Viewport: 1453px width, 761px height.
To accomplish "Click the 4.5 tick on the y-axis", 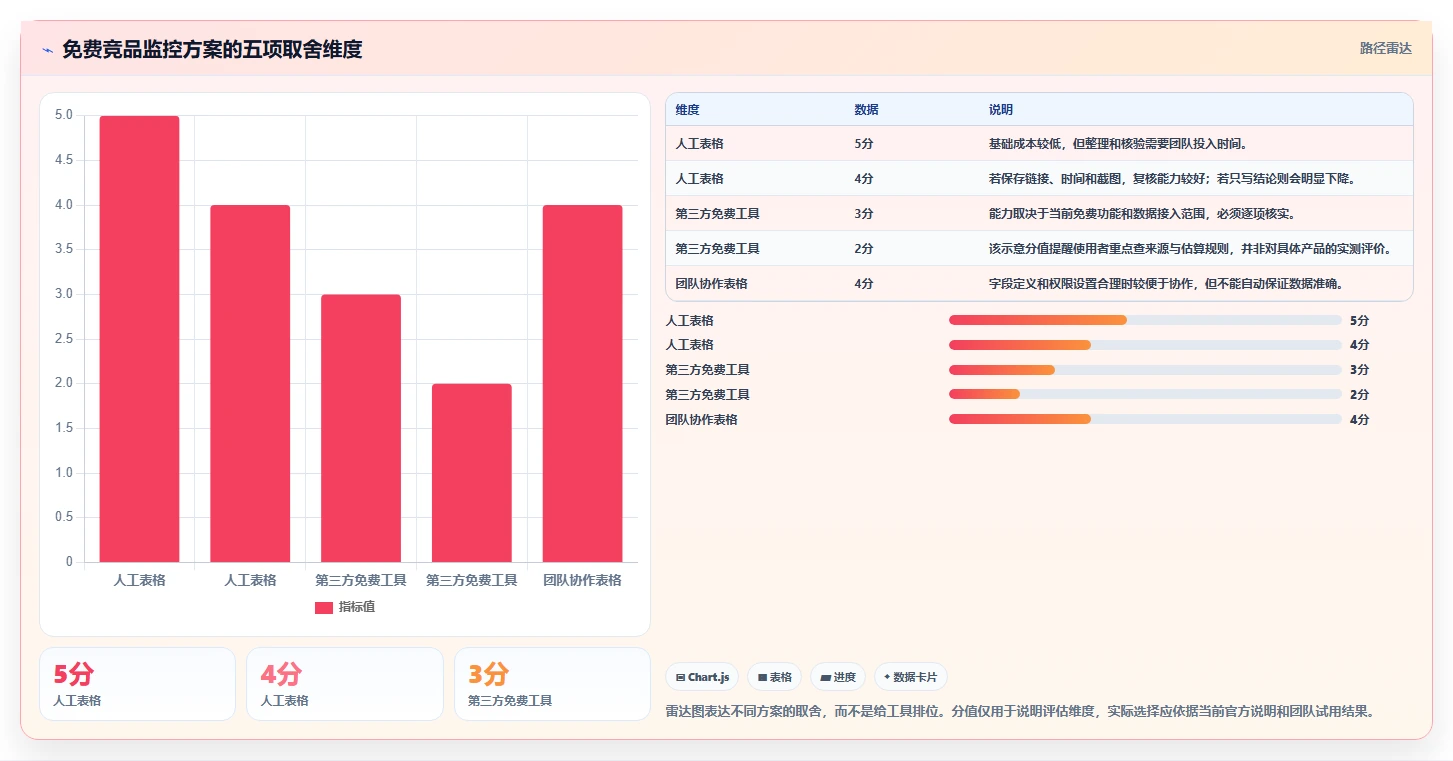I will pos(62,160).
